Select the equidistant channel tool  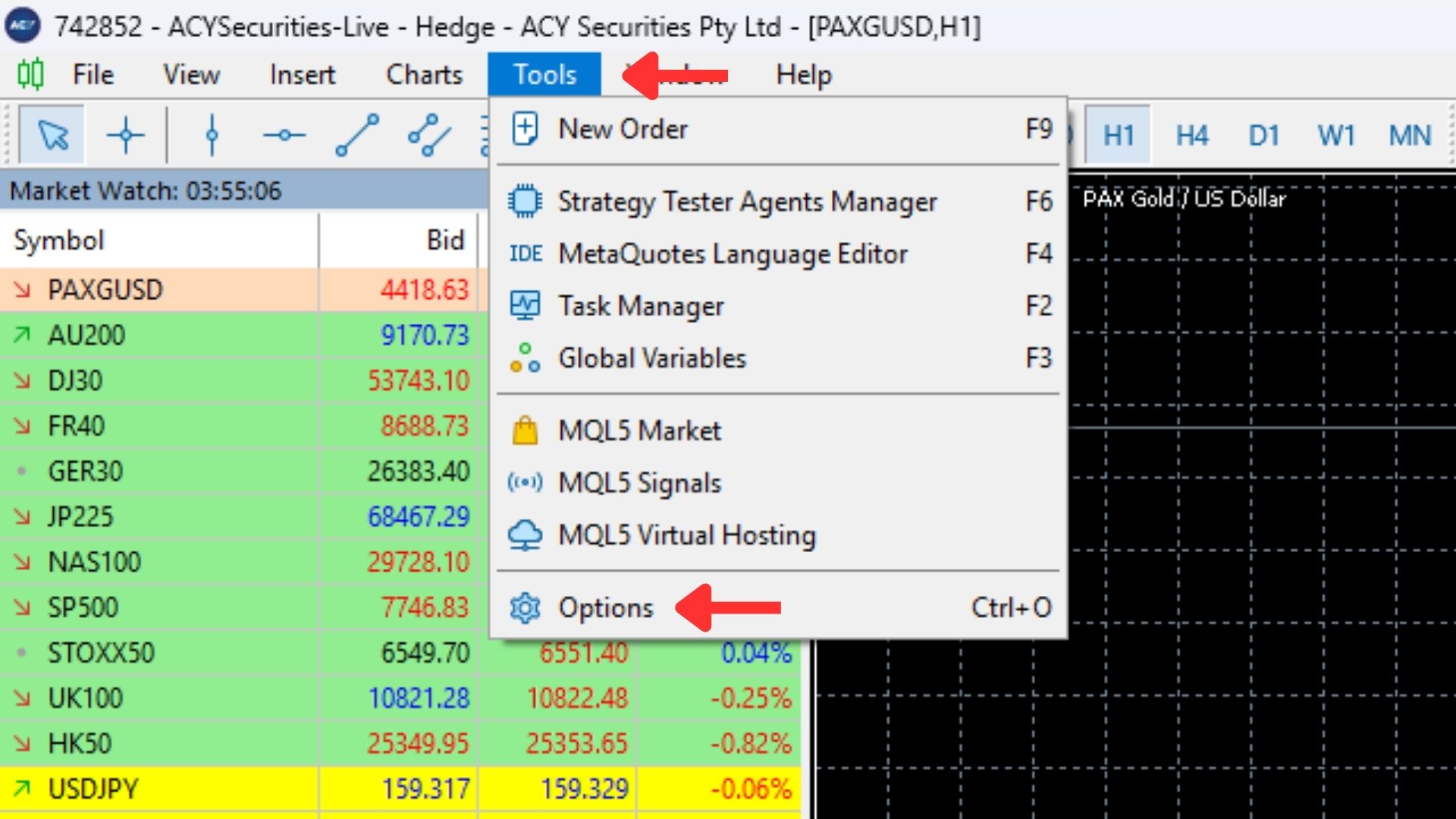click(430, 136)
